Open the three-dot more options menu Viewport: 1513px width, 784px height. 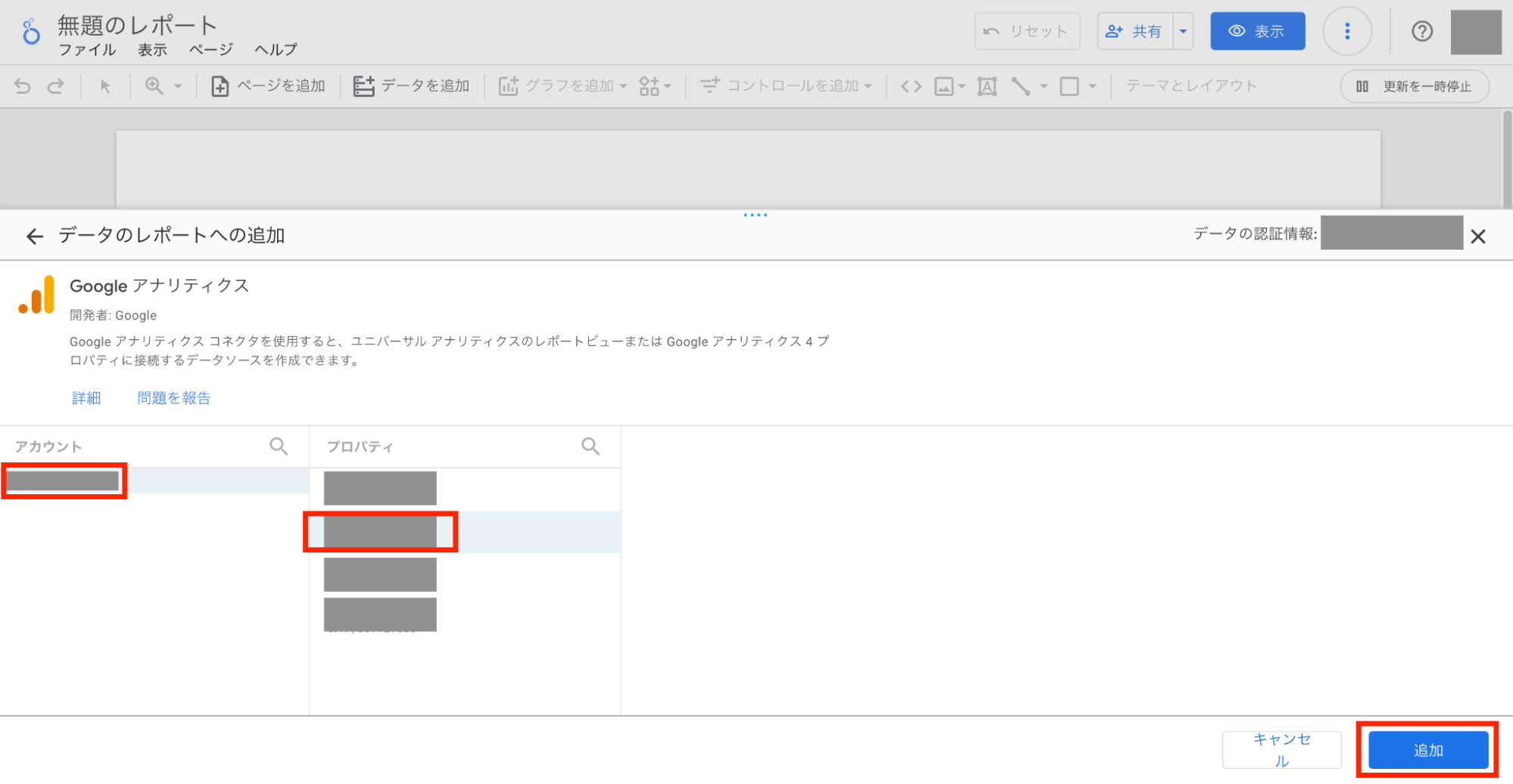point(1346,32)
